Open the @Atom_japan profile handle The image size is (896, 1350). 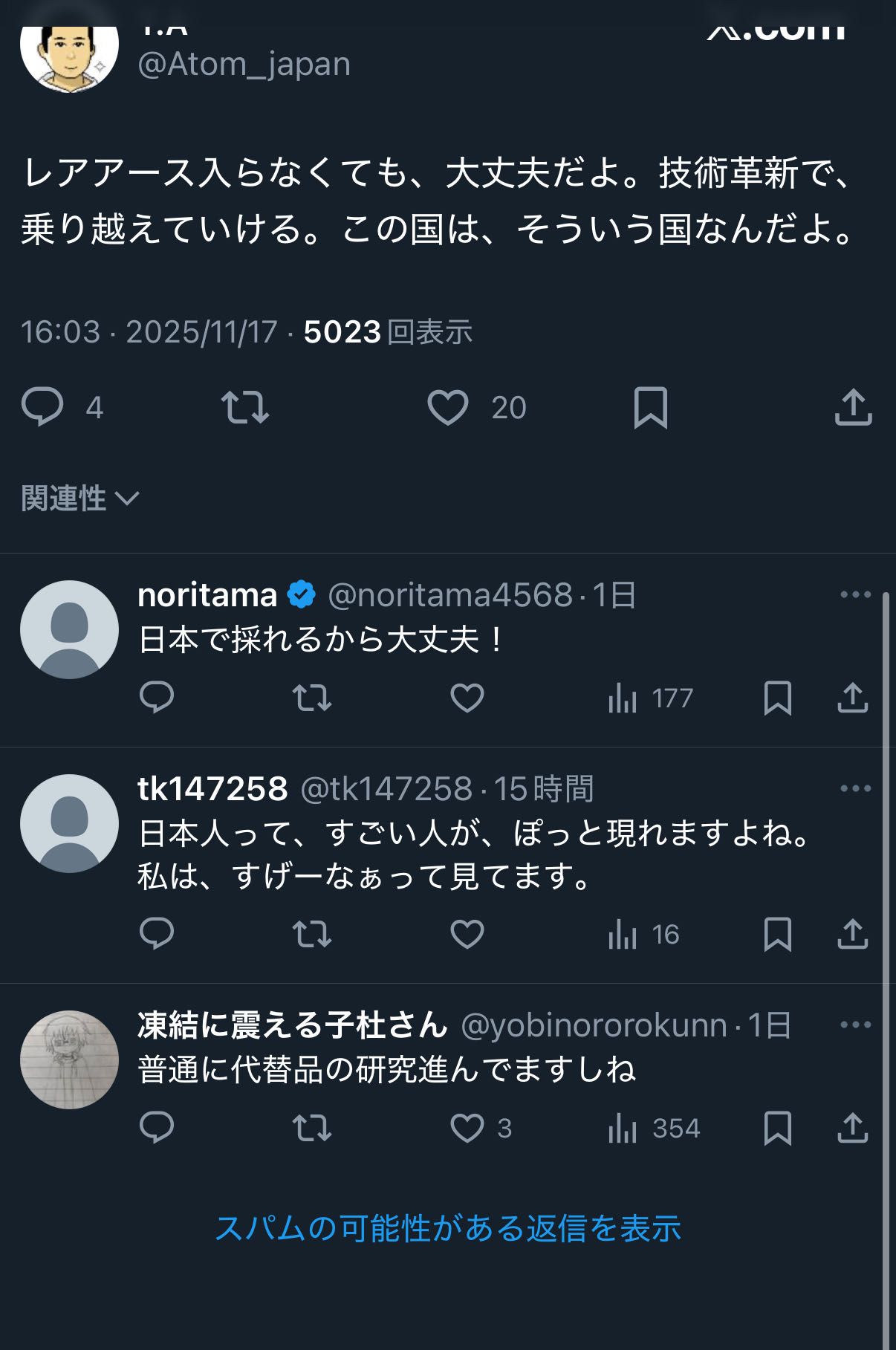point(244,65)
